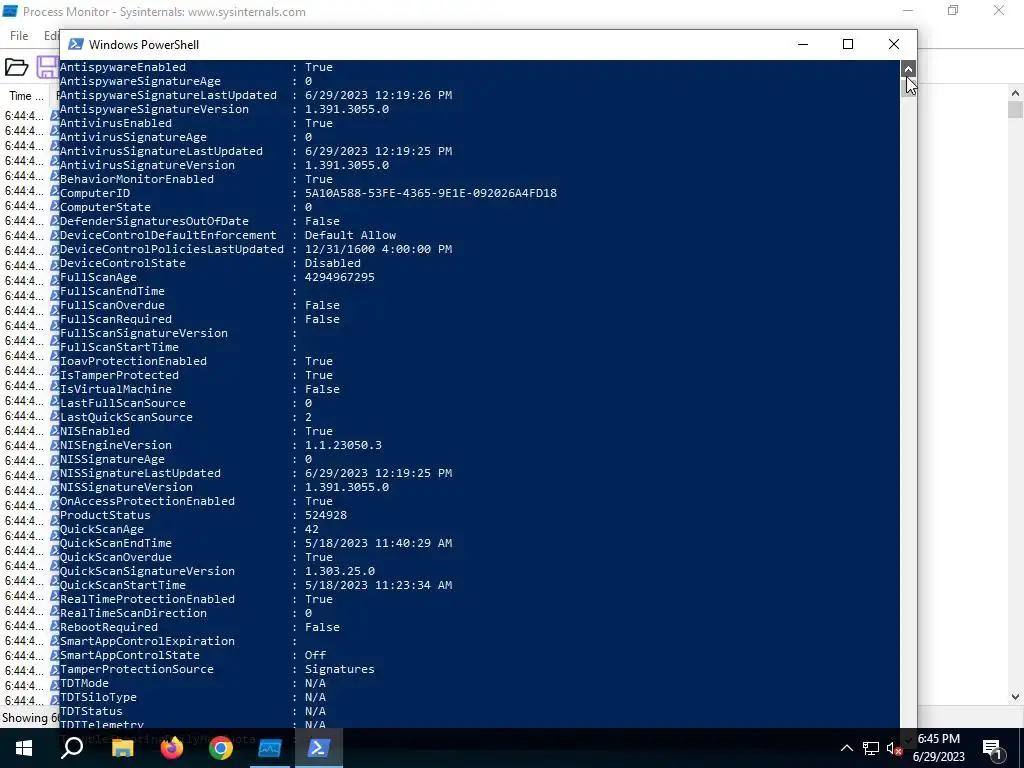Click the Process Monitor icon in its title bar
The height and width of the screenshot is (768, 1024).
10,11
